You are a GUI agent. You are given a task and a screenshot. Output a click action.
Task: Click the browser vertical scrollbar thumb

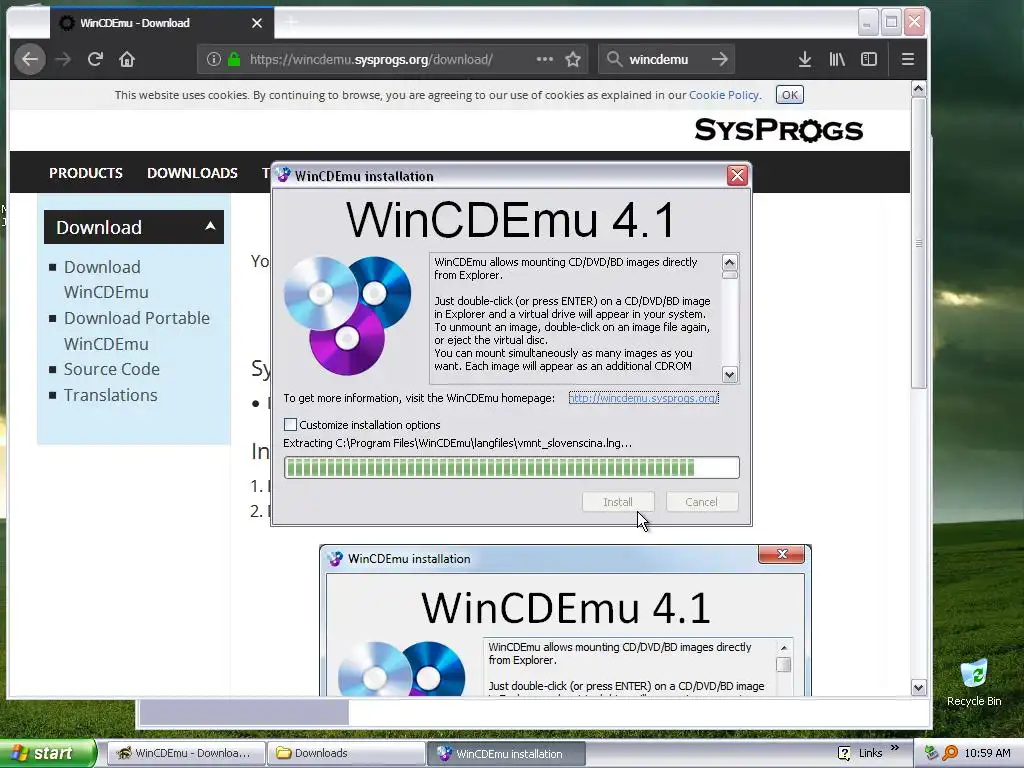point(919,243)
